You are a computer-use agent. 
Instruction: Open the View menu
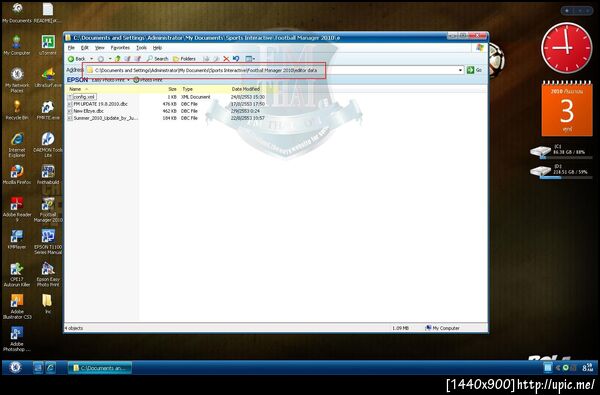99,48
